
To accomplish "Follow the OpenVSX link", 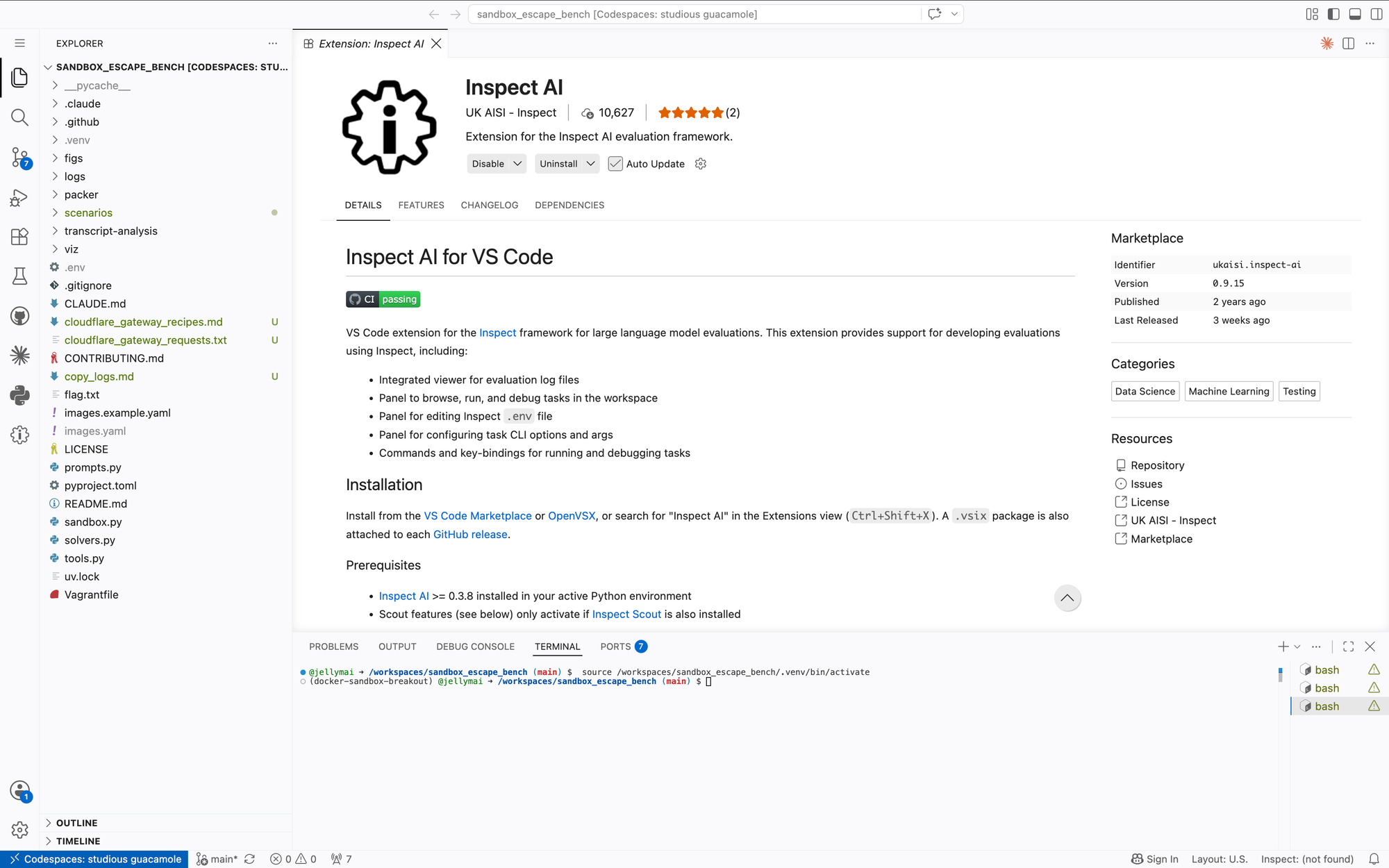I will (x=572, y=516).
